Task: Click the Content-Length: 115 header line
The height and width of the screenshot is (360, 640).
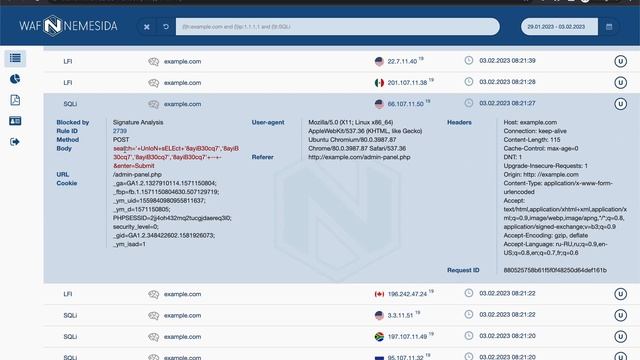Action: (532, 140)
